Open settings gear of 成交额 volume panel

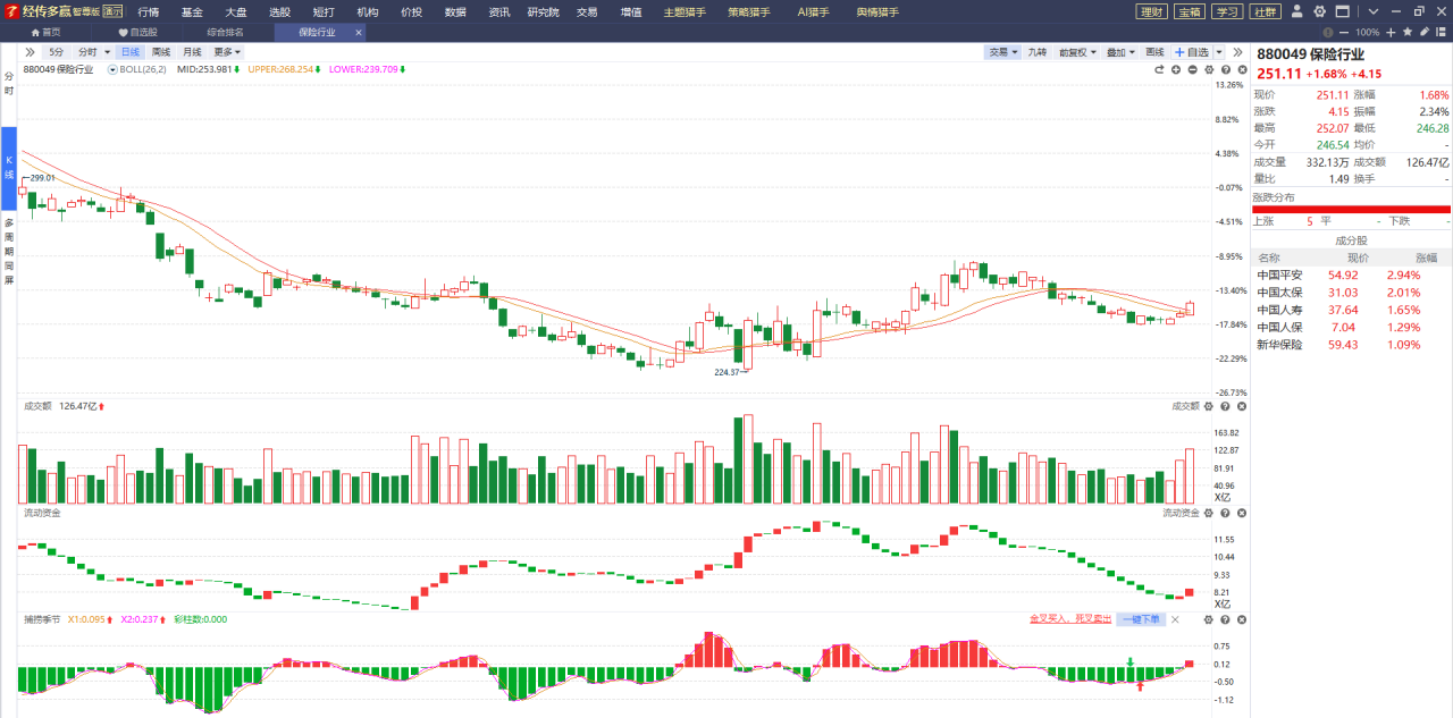tap(1208, 406)
